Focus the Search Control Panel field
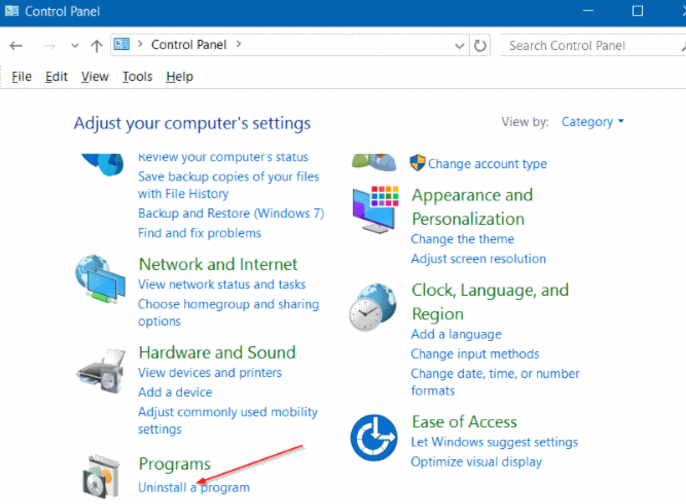The width and height of the screenshot is (686, 504). point(591,46)
